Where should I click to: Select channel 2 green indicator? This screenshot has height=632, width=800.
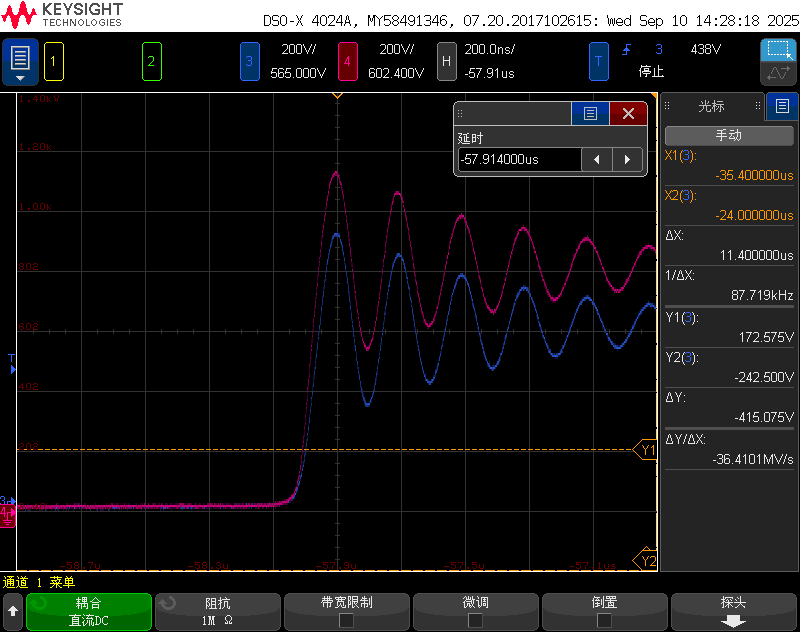click(151, 62)
